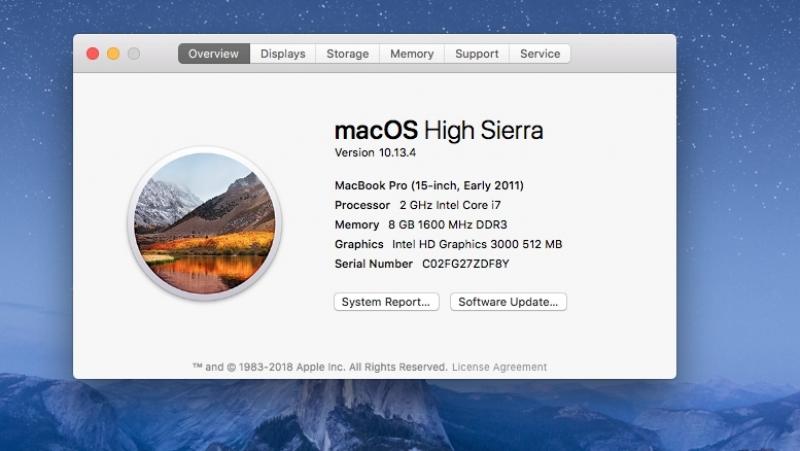
Task: Click the Processor value 2 GHz Intel Core i7
Action: point(450,205)
